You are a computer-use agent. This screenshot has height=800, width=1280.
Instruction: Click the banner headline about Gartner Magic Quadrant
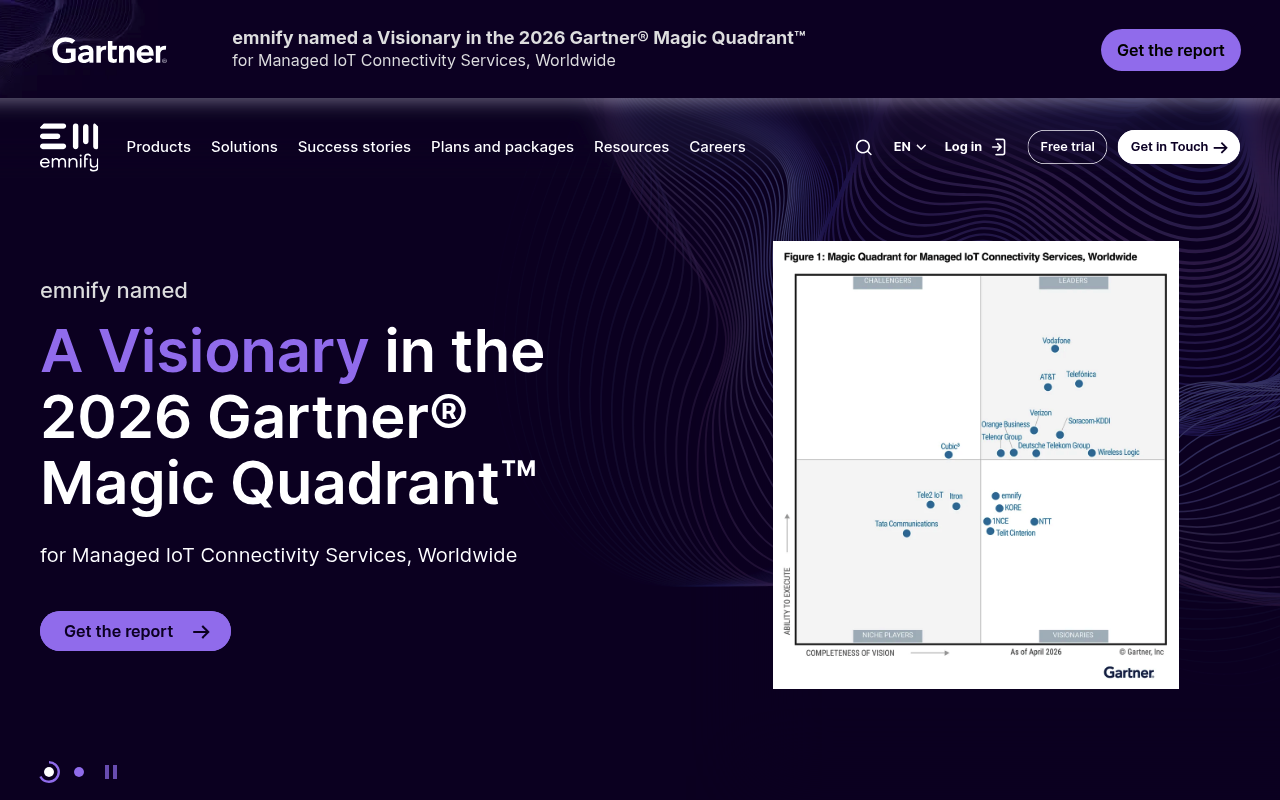[519, 38]
